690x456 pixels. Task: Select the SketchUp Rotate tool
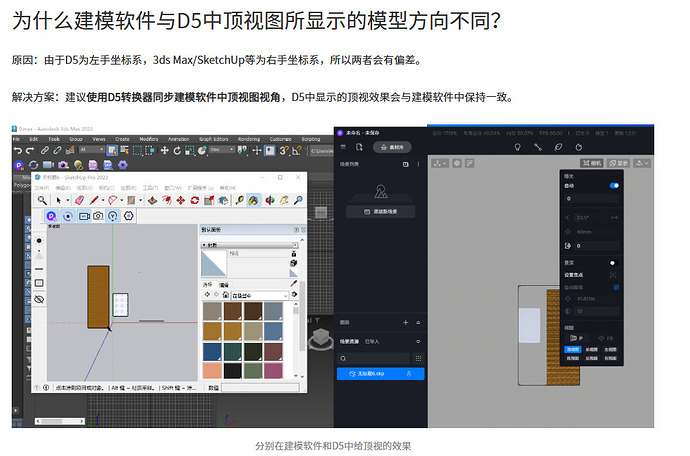[195, 200]
